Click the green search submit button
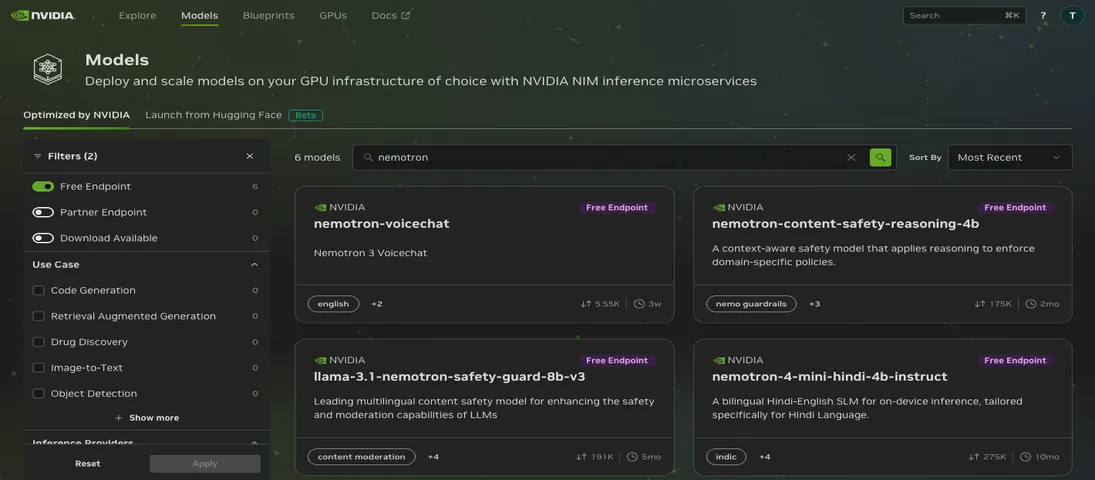1095x480 pixels. pyautogui.click(x=880, y=157)
